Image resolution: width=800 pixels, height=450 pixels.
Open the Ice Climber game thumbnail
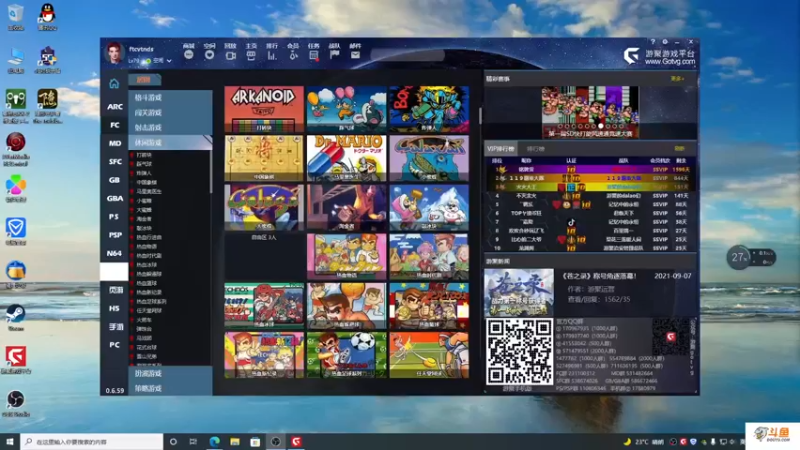click(429, 207)
